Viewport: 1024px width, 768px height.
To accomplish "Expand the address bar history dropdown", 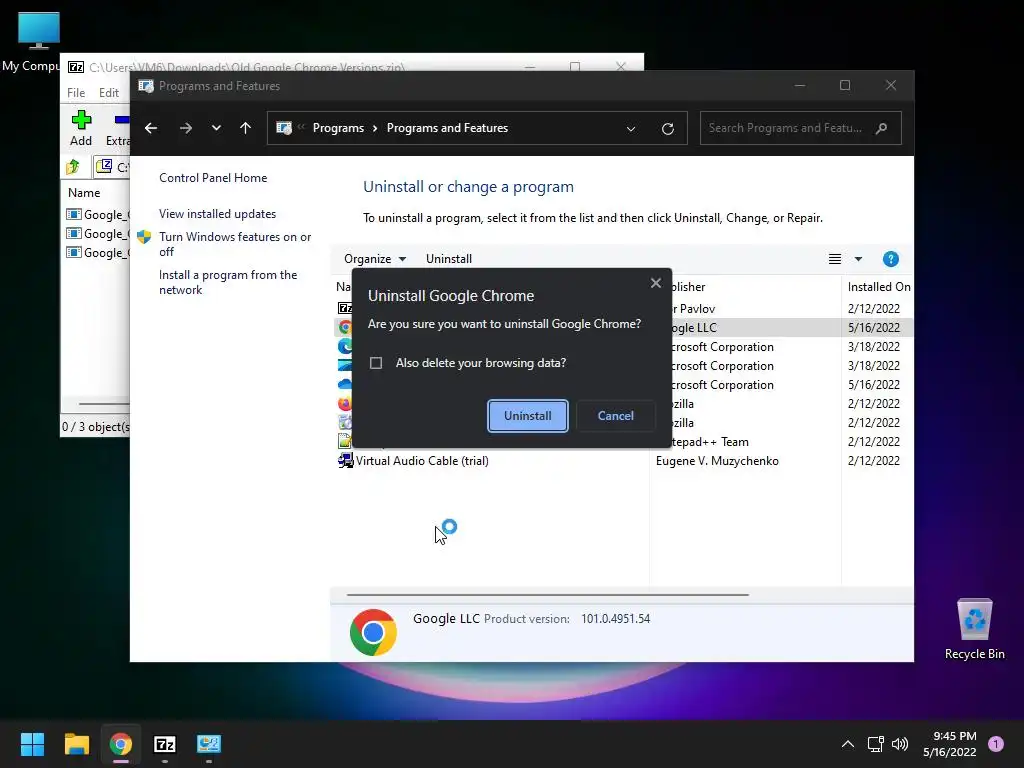I will coord(631,129).
